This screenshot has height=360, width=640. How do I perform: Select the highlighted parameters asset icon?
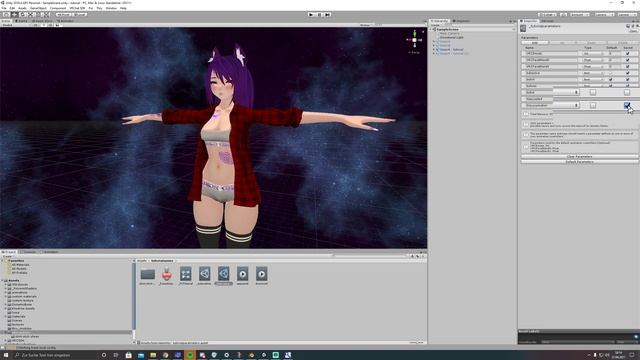coord(224,274)
